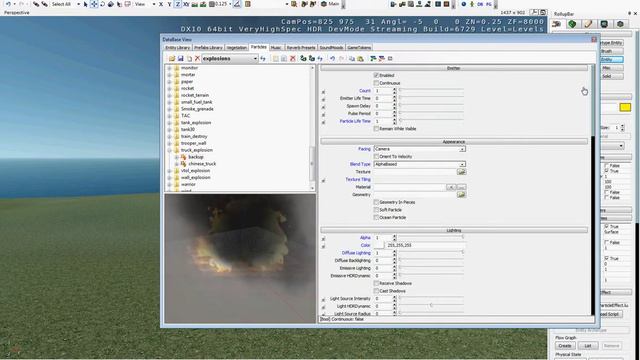Open the View dropdown in main toolbar
The height and width of the screenshot is (360, 640).
click(154, 4)
